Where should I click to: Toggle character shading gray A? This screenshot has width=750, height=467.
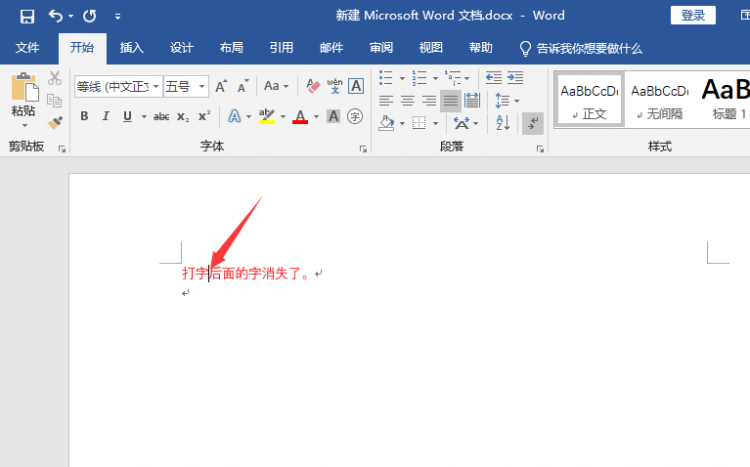click(x=333, y=116)
